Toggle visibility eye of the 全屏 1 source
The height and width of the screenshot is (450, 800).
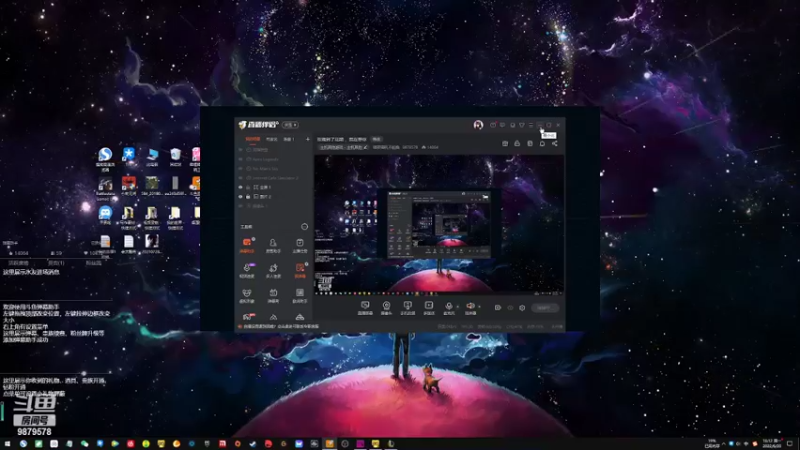(x=241, y=187)
